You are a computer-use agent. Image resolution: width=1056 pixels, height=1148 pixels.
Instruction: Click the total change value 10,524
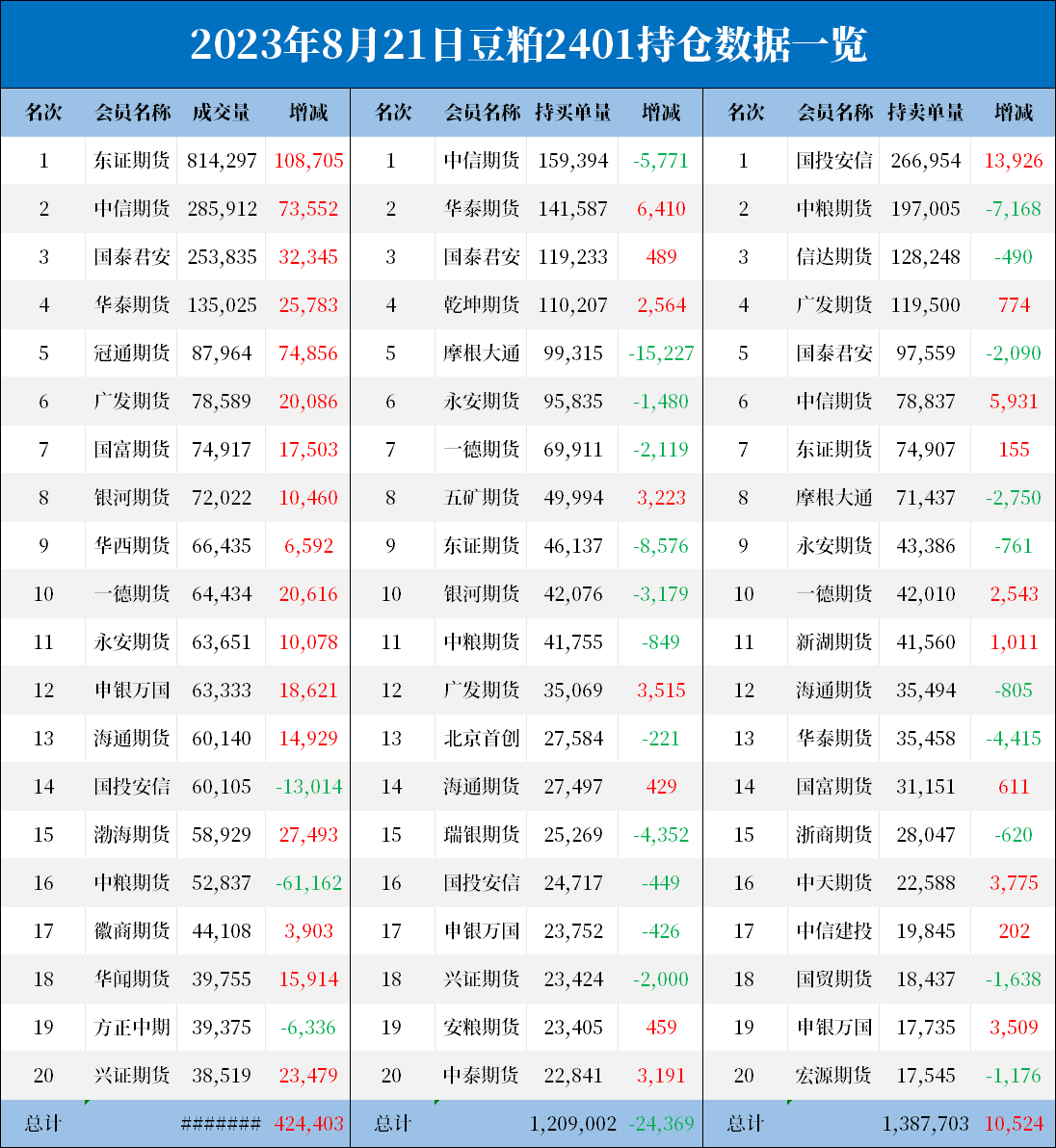click(1014, 1124)
